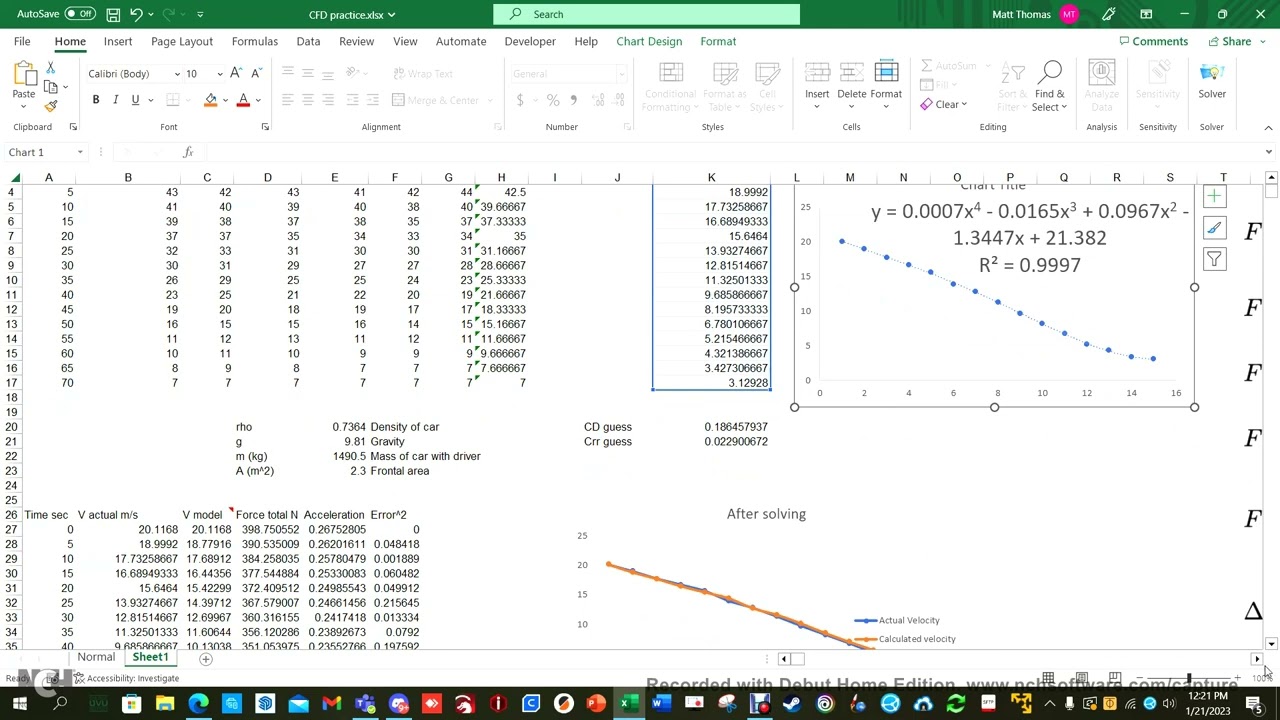Add a new sheet with plus button
Screen dimensions: 1280x720
click(205, 659)
